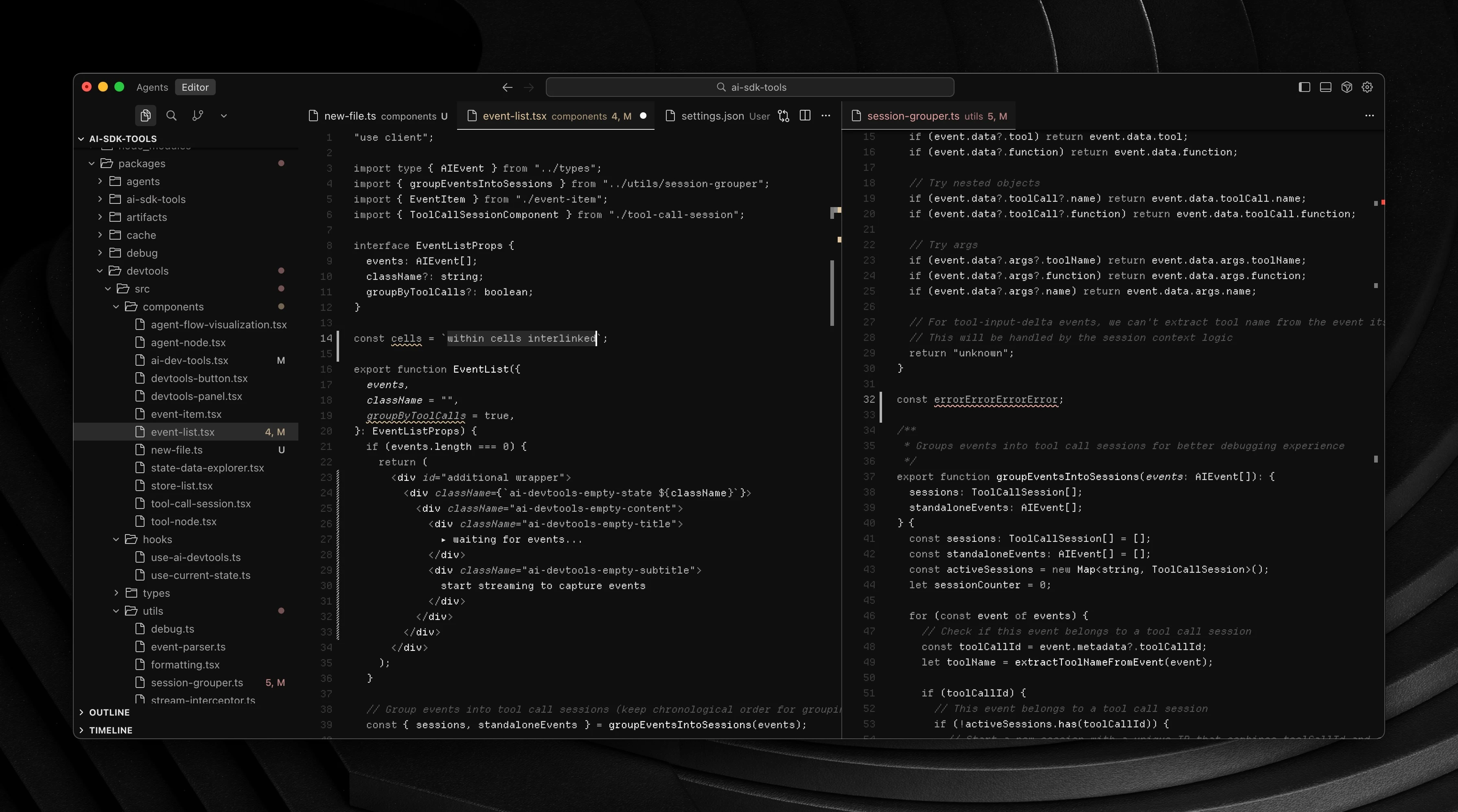Switch to Agents mode

coord(152,87)
